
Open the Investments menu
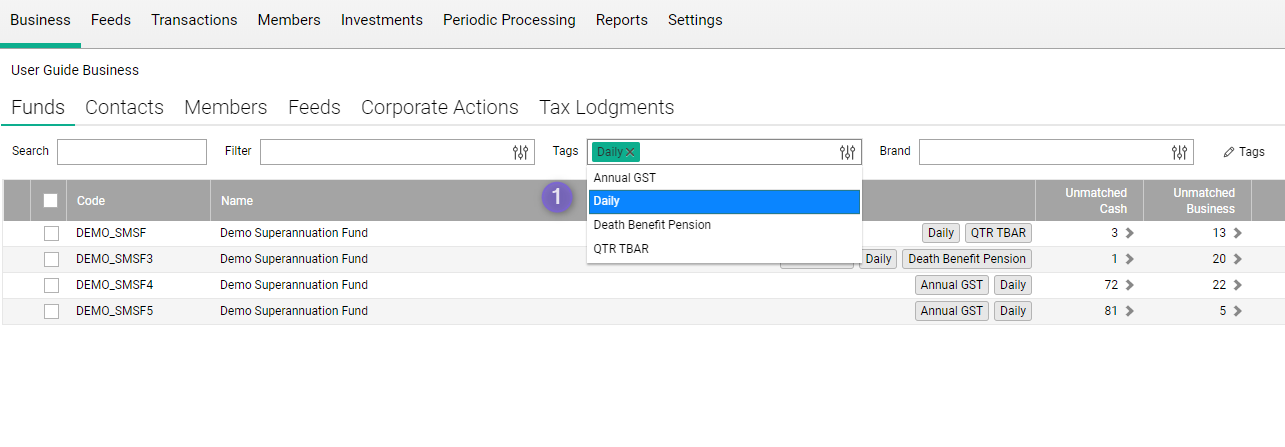click(x=382, y=20)
